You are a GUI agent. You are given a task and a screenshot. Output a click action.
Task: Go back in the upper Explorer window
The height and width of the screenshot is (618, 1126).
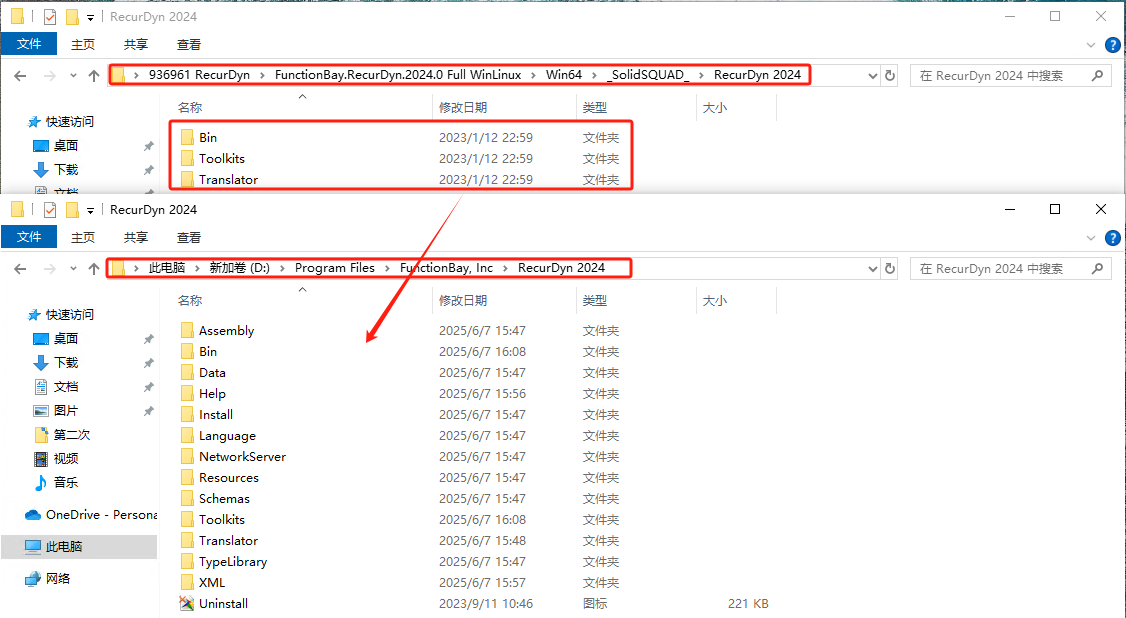(x=20, y=75)
